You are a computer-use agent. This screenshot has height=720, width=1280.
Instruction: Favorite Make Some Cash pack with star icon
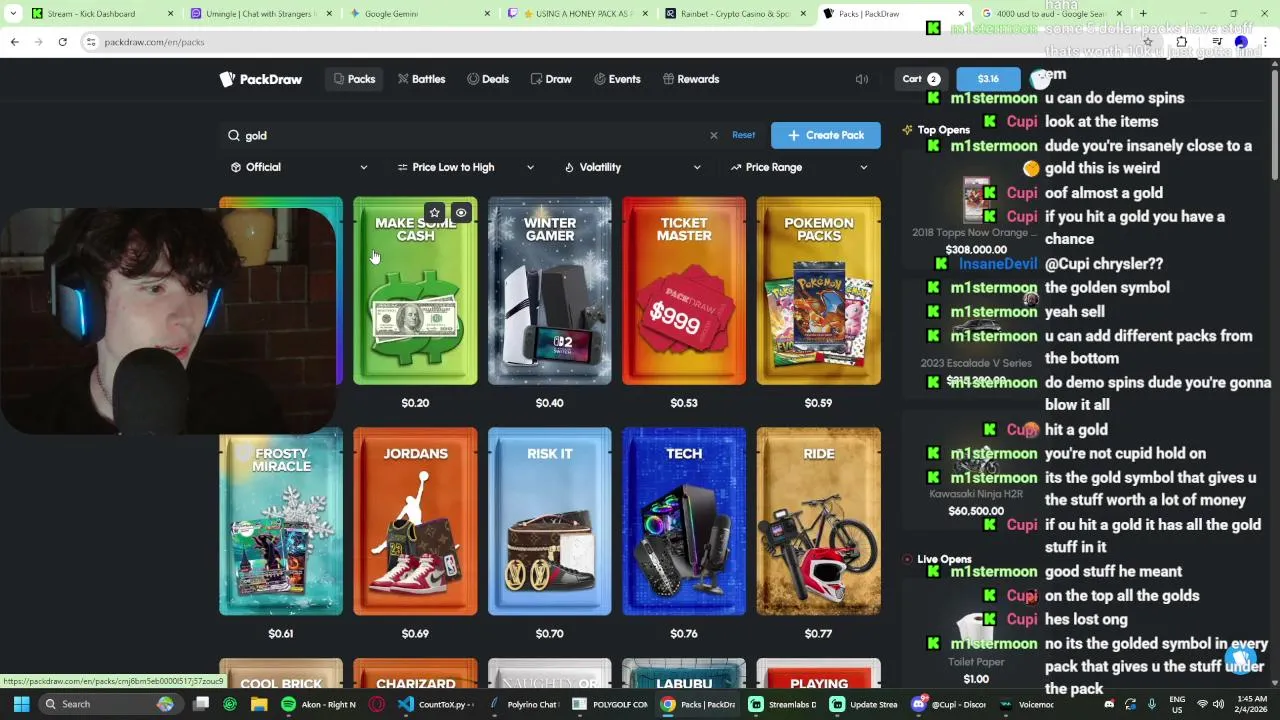(434, 213)
